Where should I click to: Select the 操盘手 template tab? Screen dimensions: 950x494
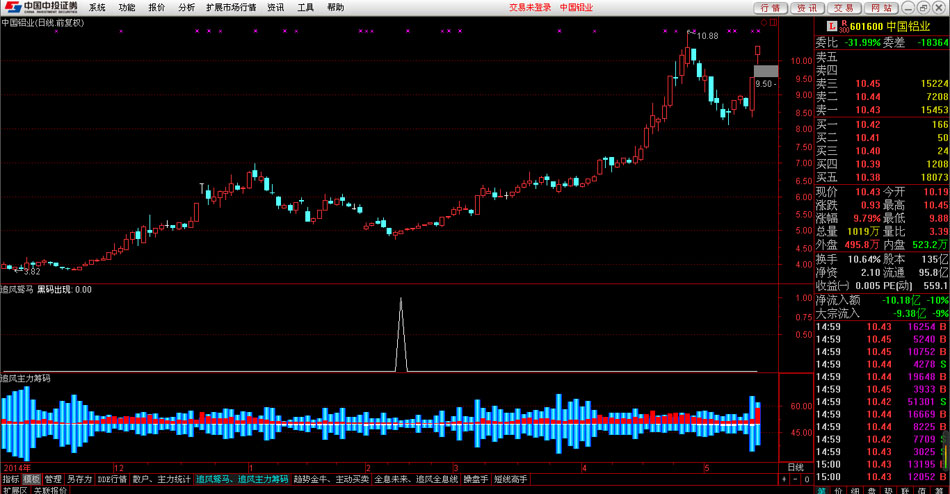476,479
